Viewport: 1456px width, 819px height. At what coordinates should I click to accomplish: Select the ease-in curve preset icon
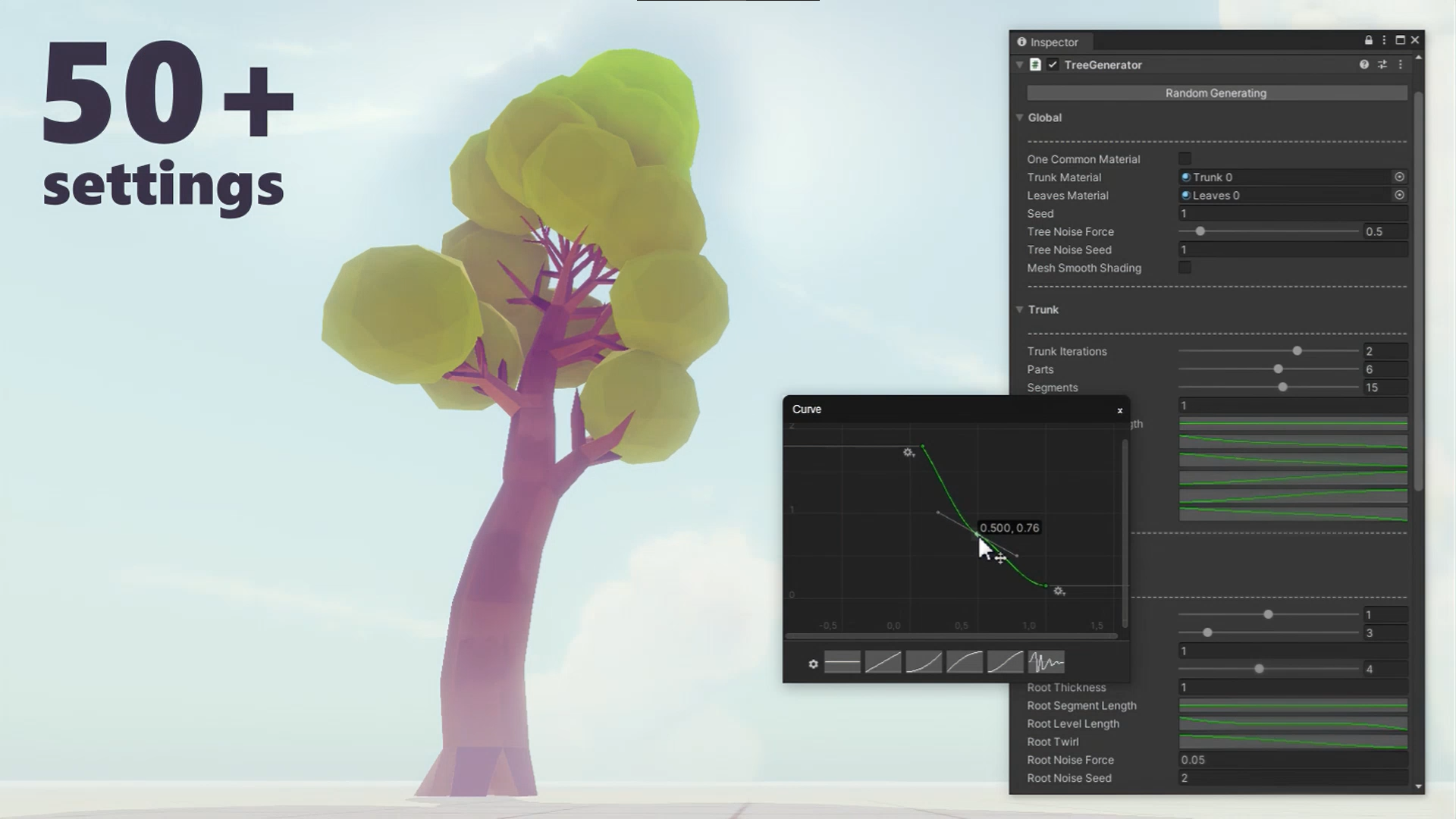tap(922, 661)
